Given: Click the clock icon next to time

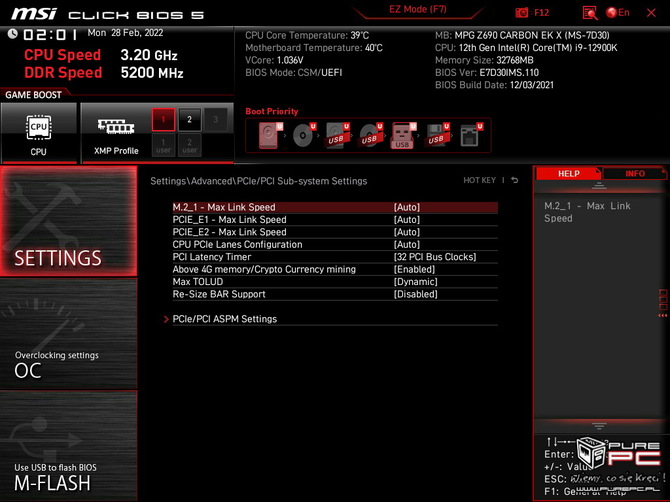Looking at the screenshot, I should (12, 33).
